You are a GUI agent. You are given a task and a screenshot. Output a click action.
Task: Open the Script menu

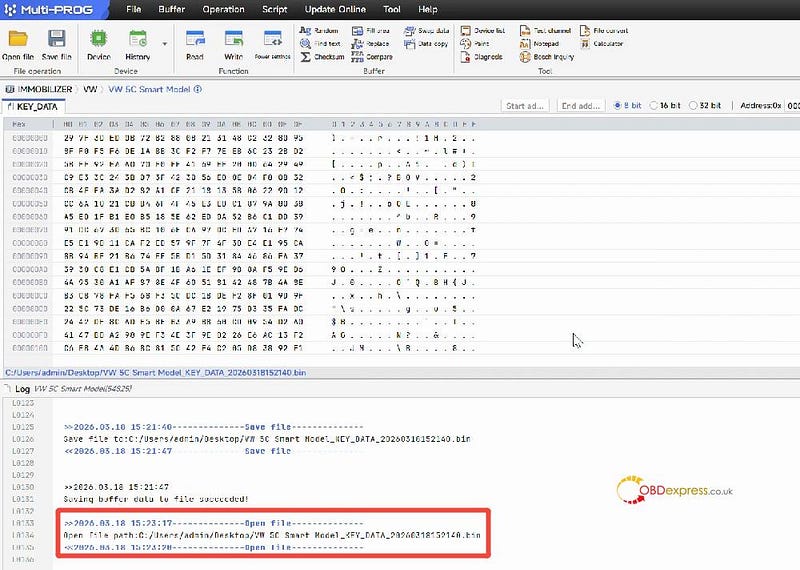(x=274, y=9)
